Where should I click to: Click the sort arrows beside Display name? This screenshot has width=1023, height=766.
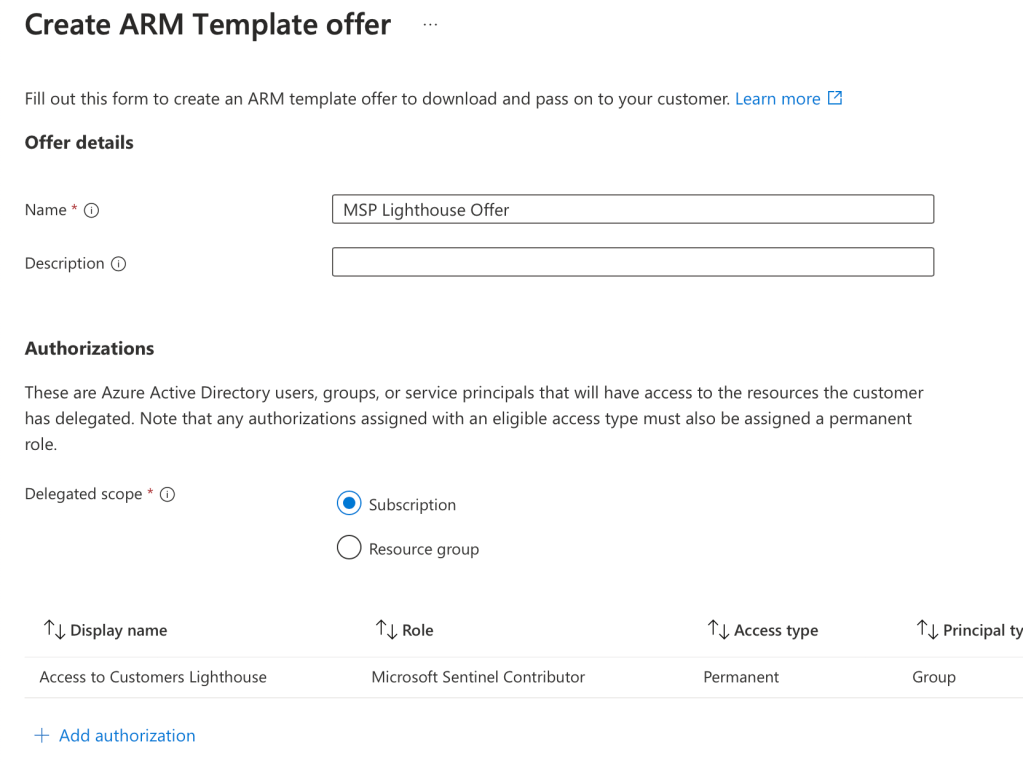[54, 630]
